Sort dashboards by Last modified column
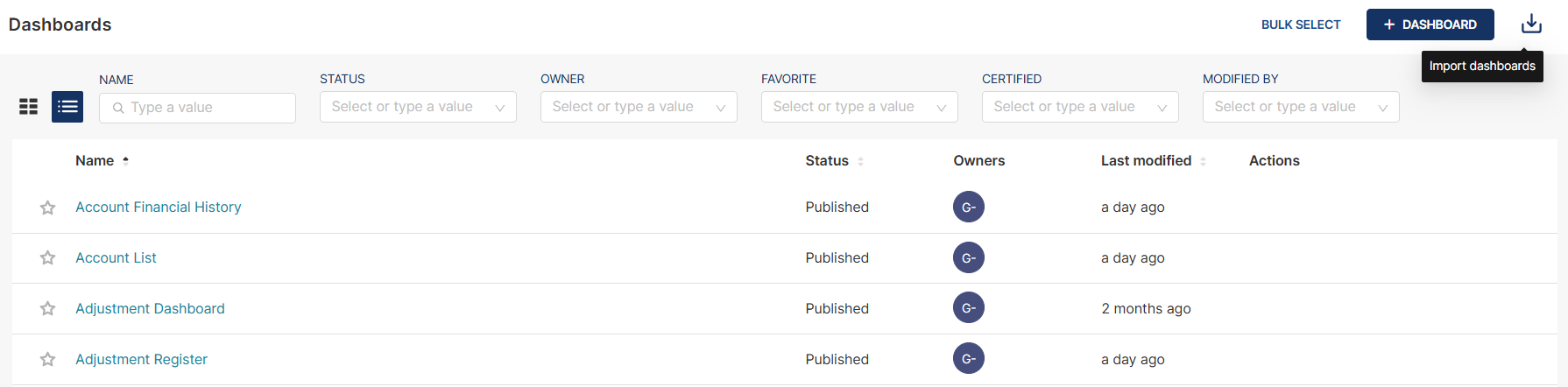The image size is (1568, 387). (1146, 161)
